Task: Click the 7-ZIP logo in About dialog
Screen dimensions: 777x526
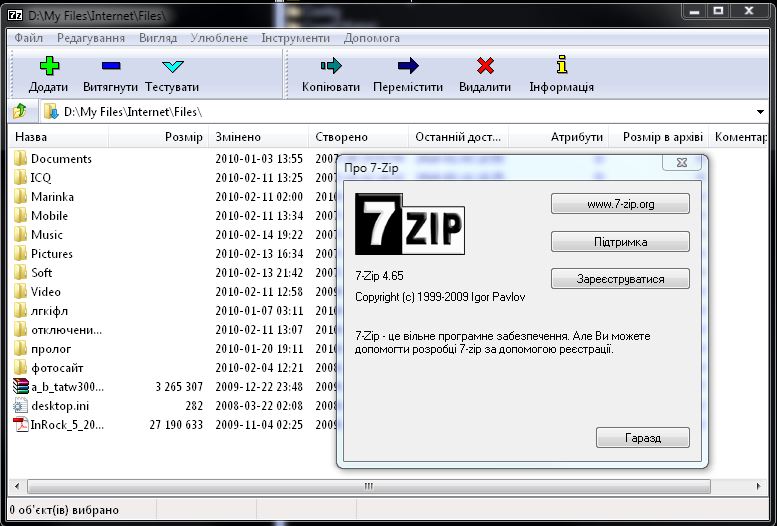Action: coord(410,224)
